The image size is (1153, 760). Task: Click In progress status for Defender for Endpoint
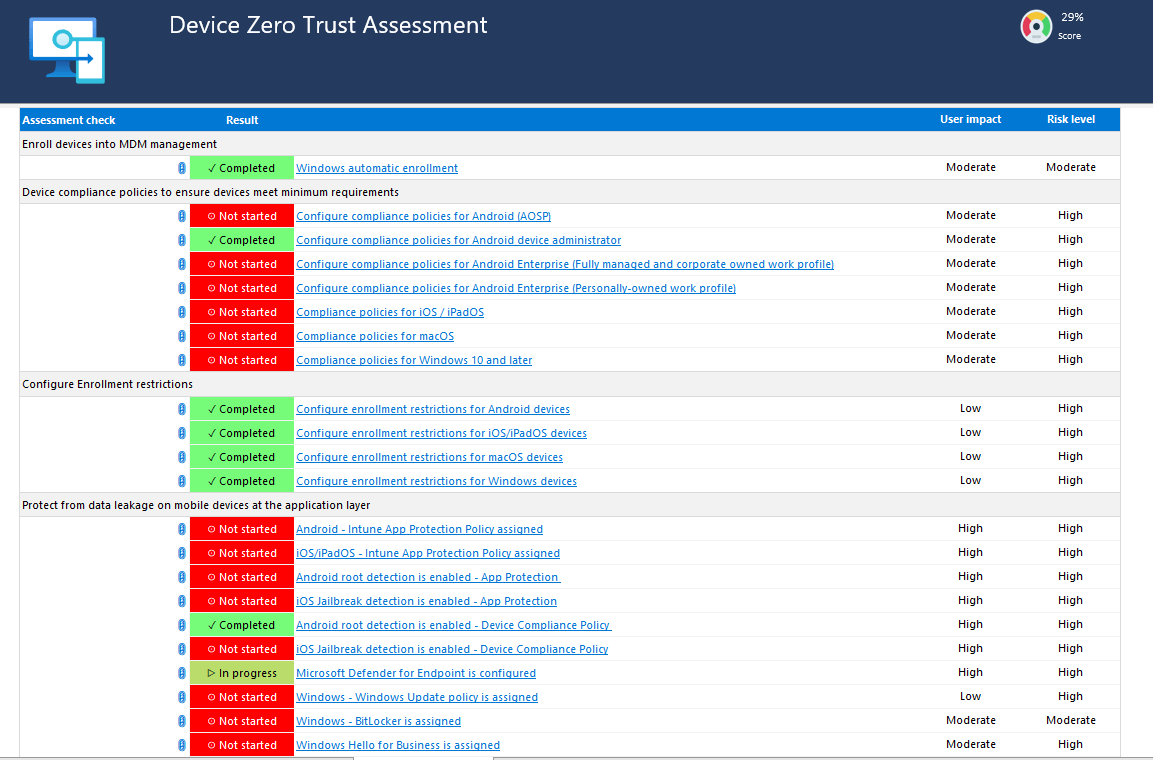242,673
